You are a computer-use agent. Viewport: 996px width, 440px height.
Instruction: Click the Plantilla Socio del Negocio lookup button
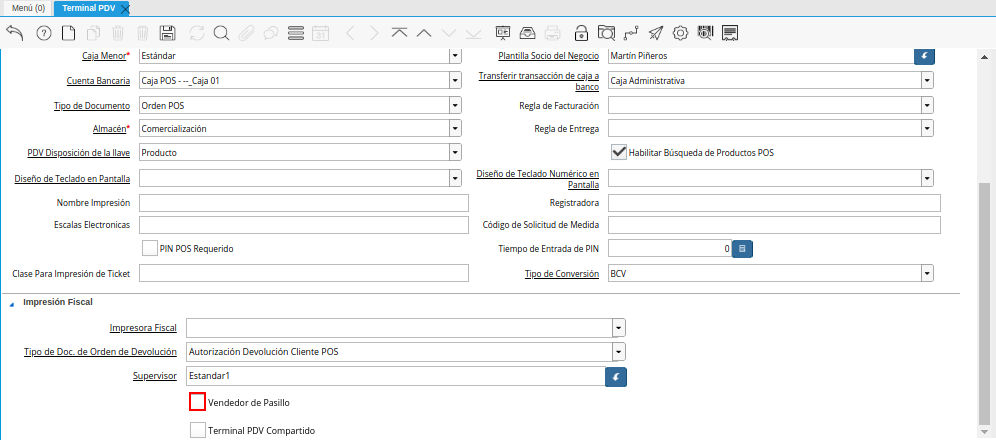924,56
